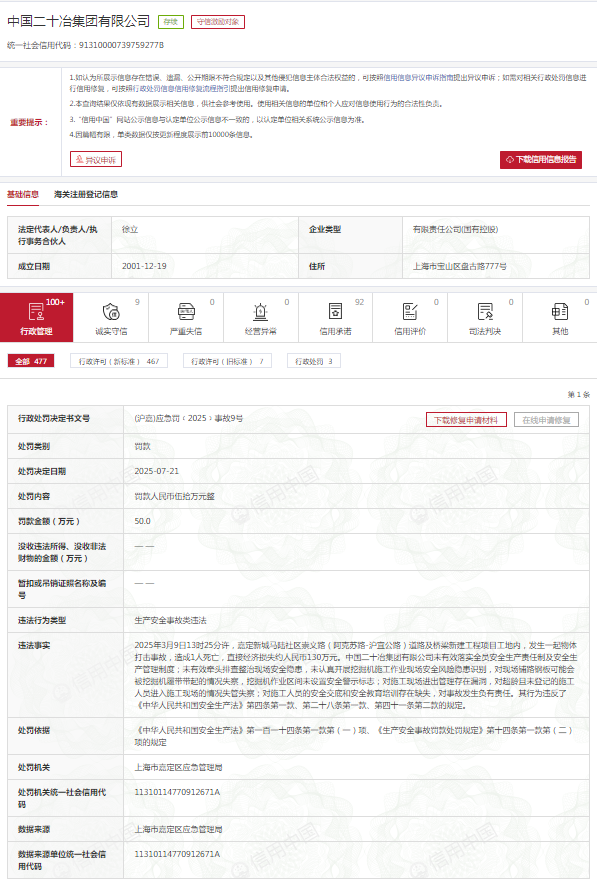597x886 pixels.
Task: Click the 处罚依据 legal basis text
Action: pos(354,736)
